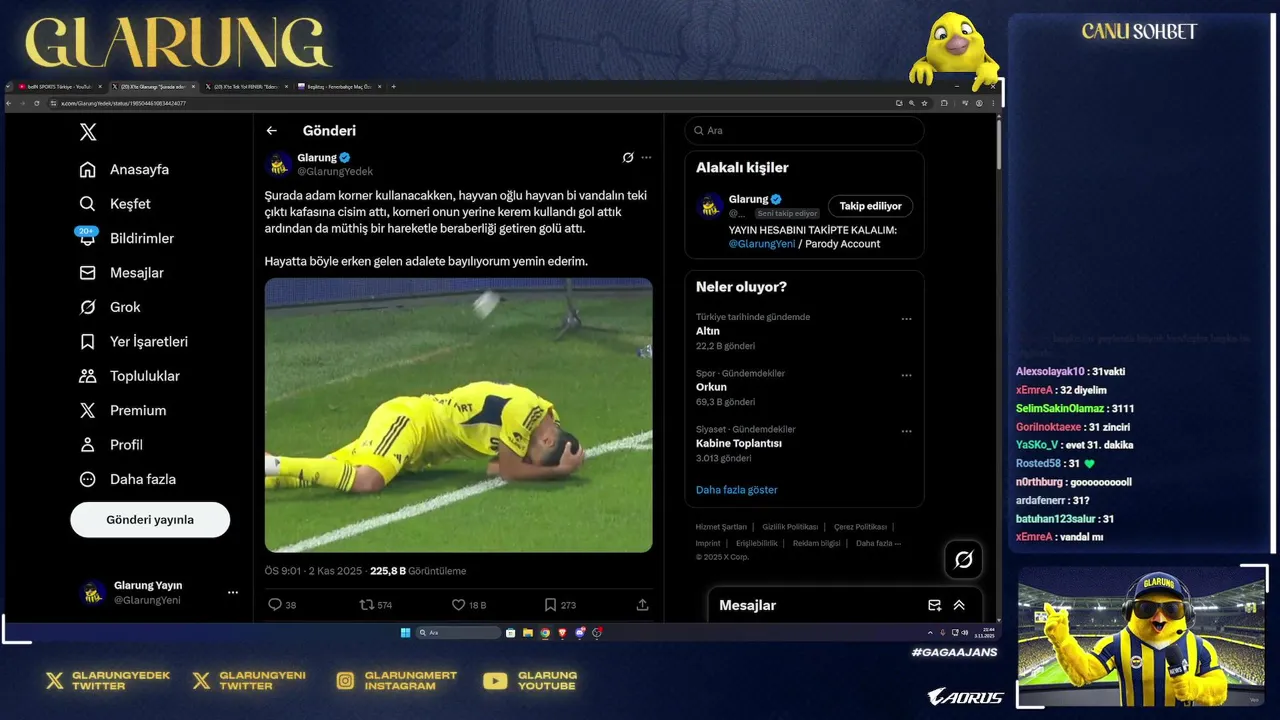The width and height of the screenshot is (1280, 720).
Task: Open options for Kabine Toplantısı trend
Action: pyautogui.click(x=906, y=432)
